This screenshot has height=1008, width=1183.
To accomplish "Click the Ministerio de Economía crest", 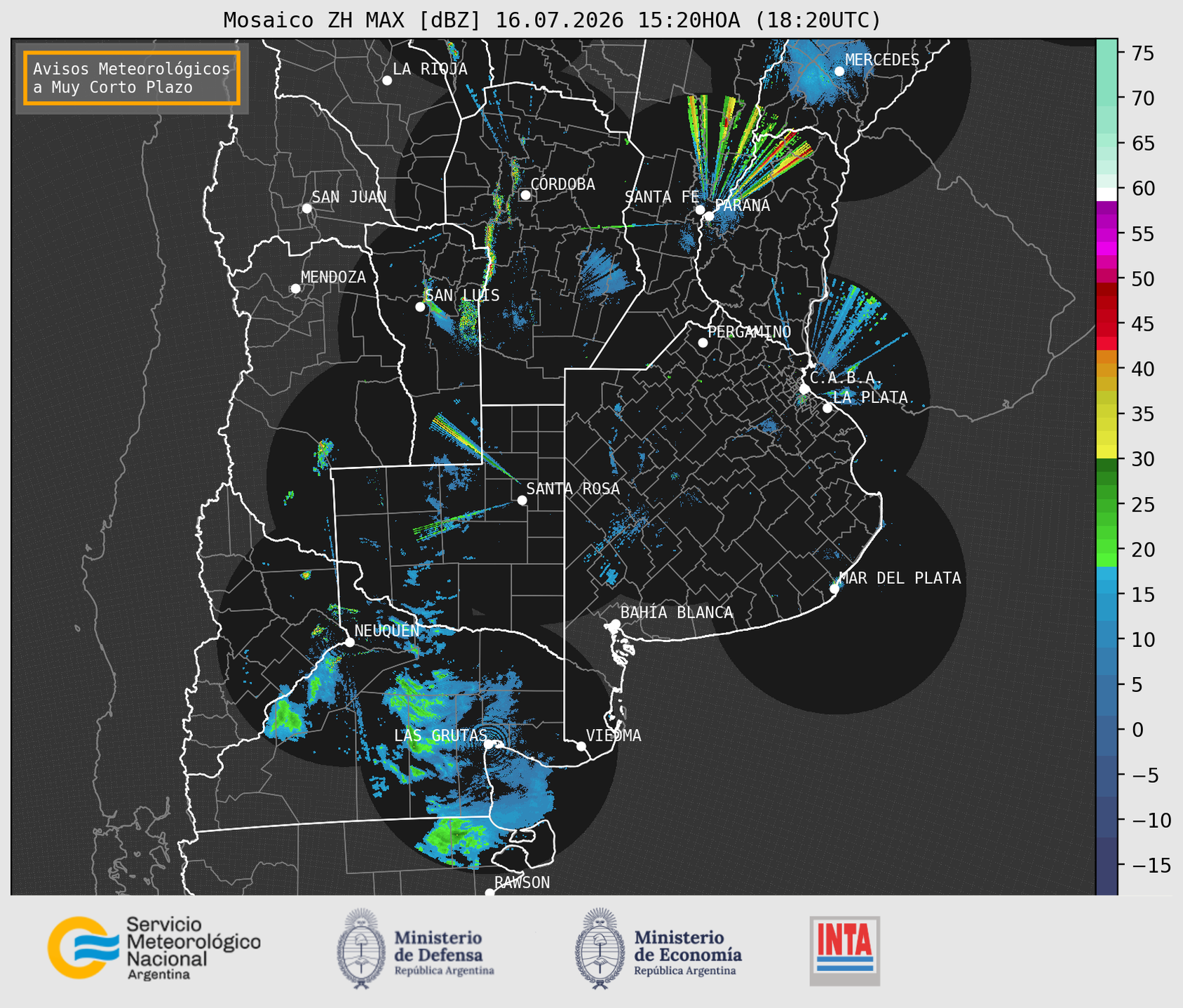I will [x=600, y=948].
